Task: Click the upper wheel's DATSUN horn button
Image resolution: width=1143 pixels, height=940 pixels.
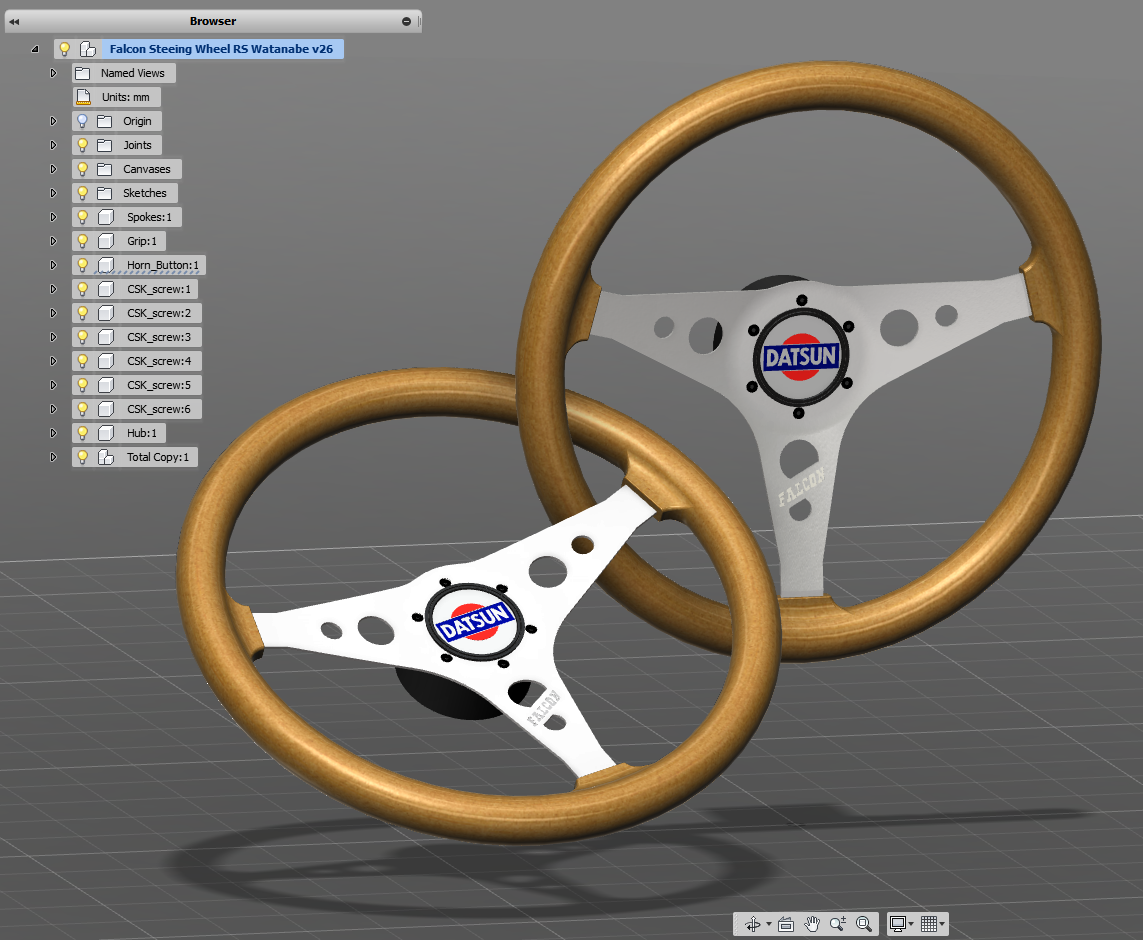Action: [800, 357]
